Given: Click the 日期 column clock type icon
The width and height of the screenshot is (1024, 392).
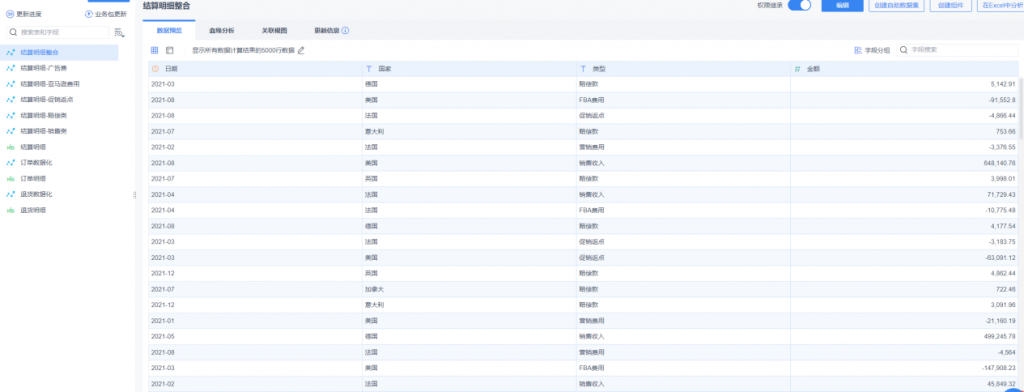Looking at the screenshot, I should (x=155, y=69).
